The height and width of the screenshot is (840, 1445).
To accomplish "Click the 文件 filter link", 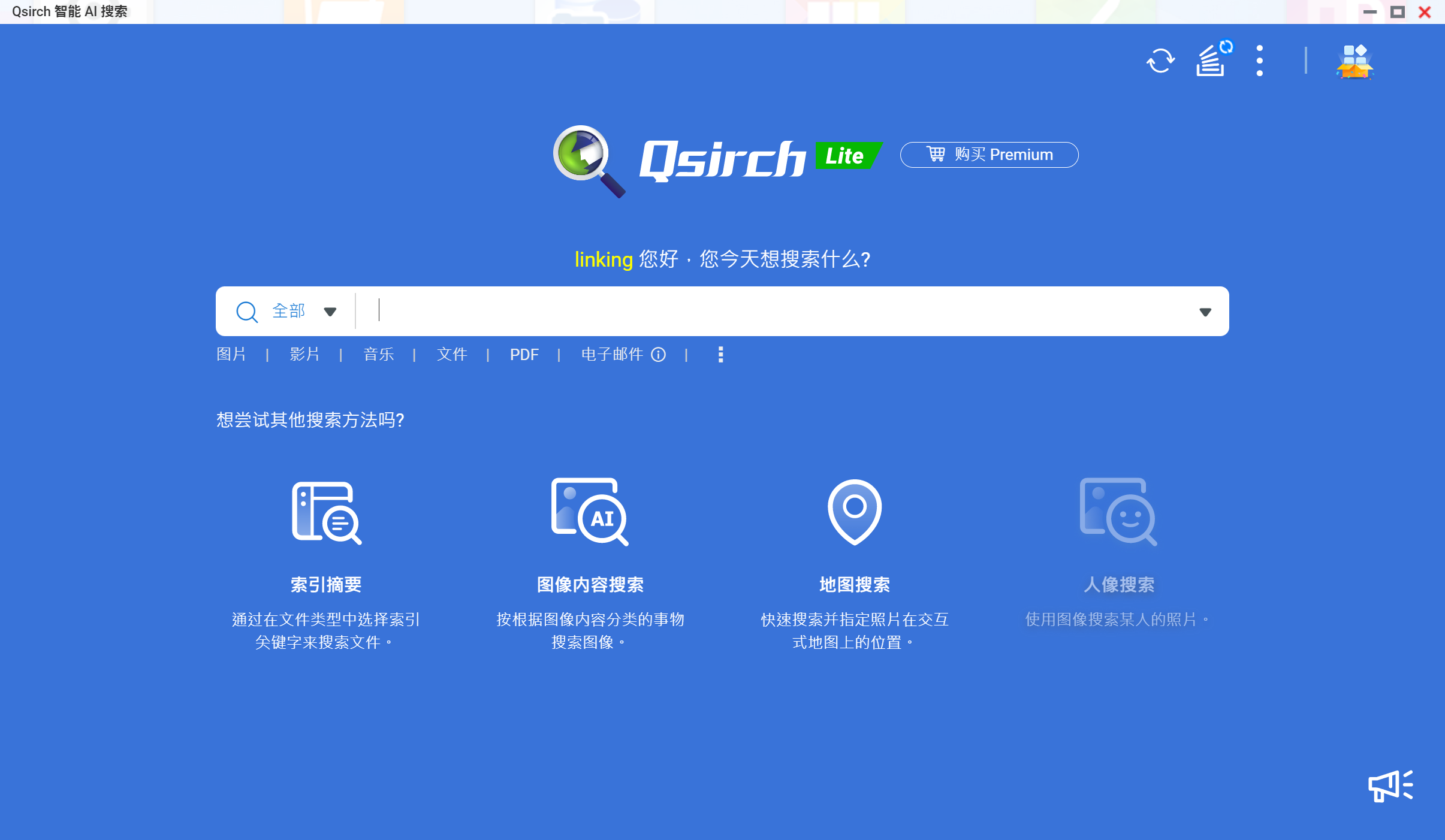I will click(452, 355).
